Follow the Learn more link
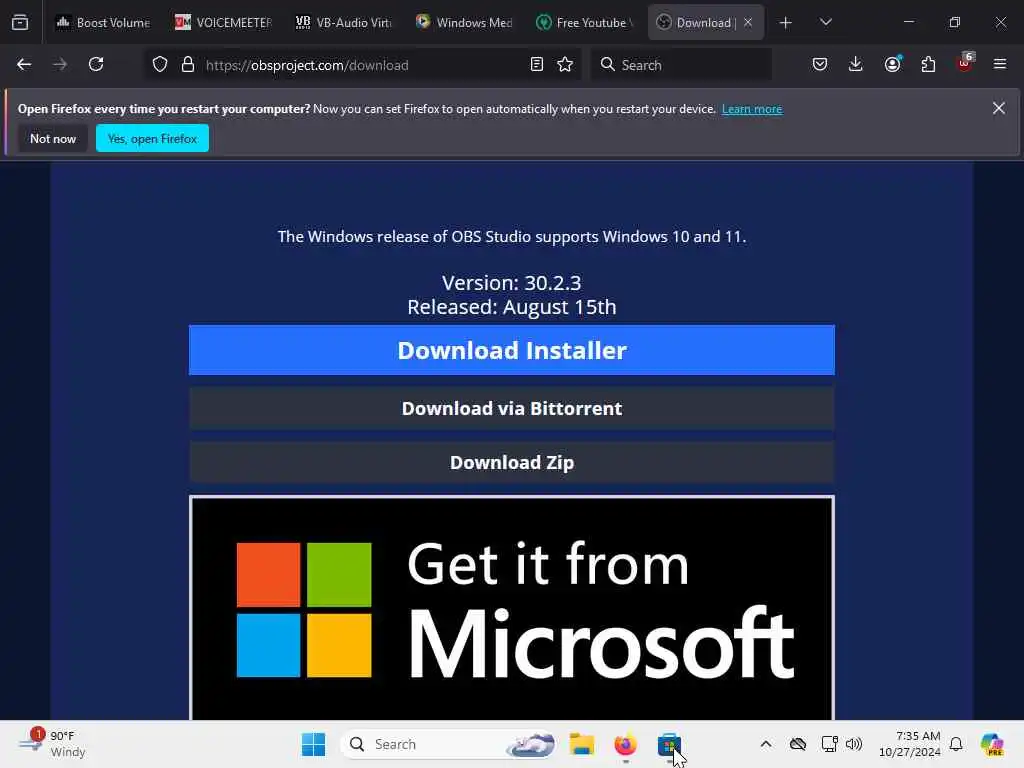The width and height of the screenshot is (1024, 768). pyautogui.click(x=752, y=109)
